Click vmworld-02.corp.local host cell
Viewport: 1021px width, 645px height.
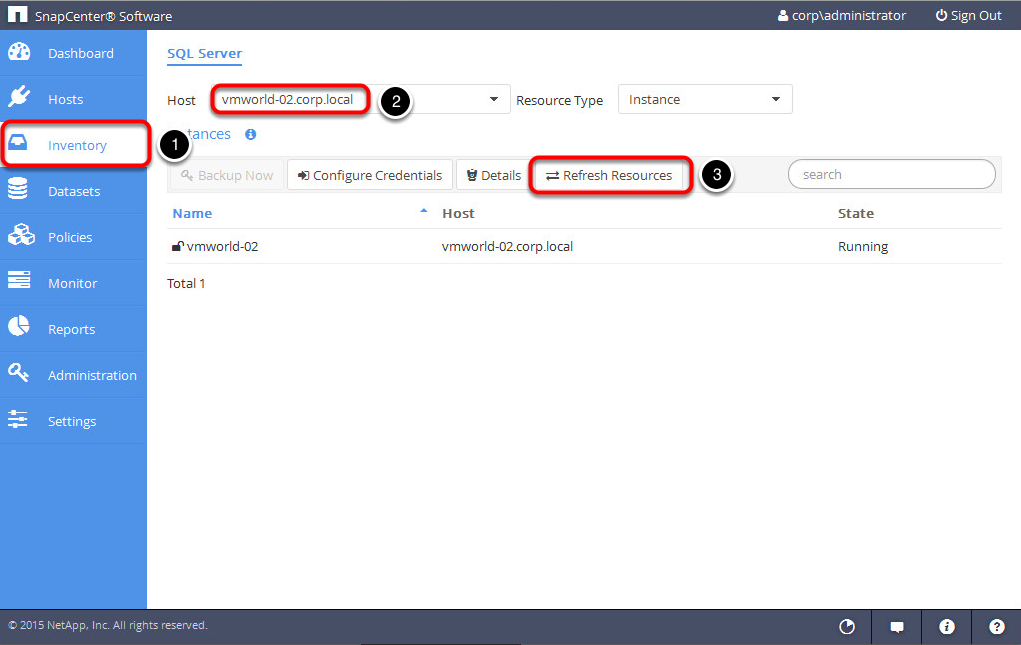507,247
